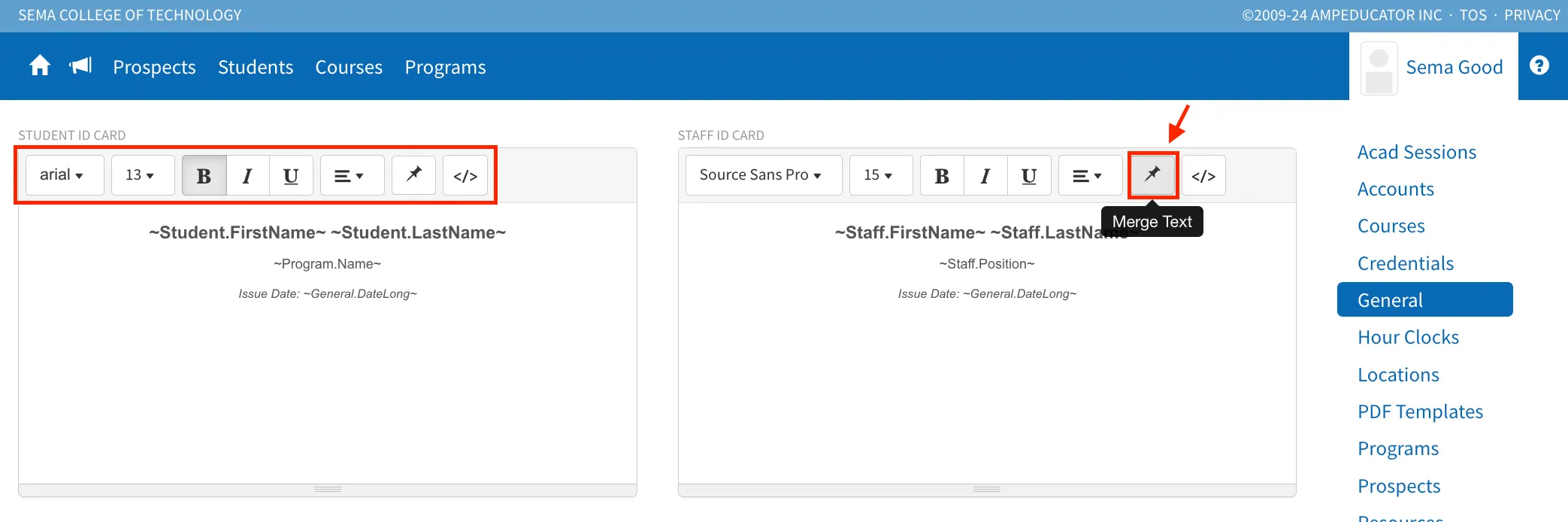The image size is (1568, 522).
Task: Toggle italic in Staff ID Card toolbar
Action: [985, 175]
